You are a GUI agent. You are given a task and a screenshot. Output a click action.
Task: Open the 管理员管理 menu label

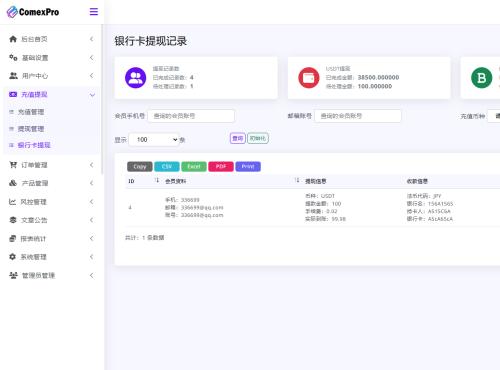tap(38, 275)
